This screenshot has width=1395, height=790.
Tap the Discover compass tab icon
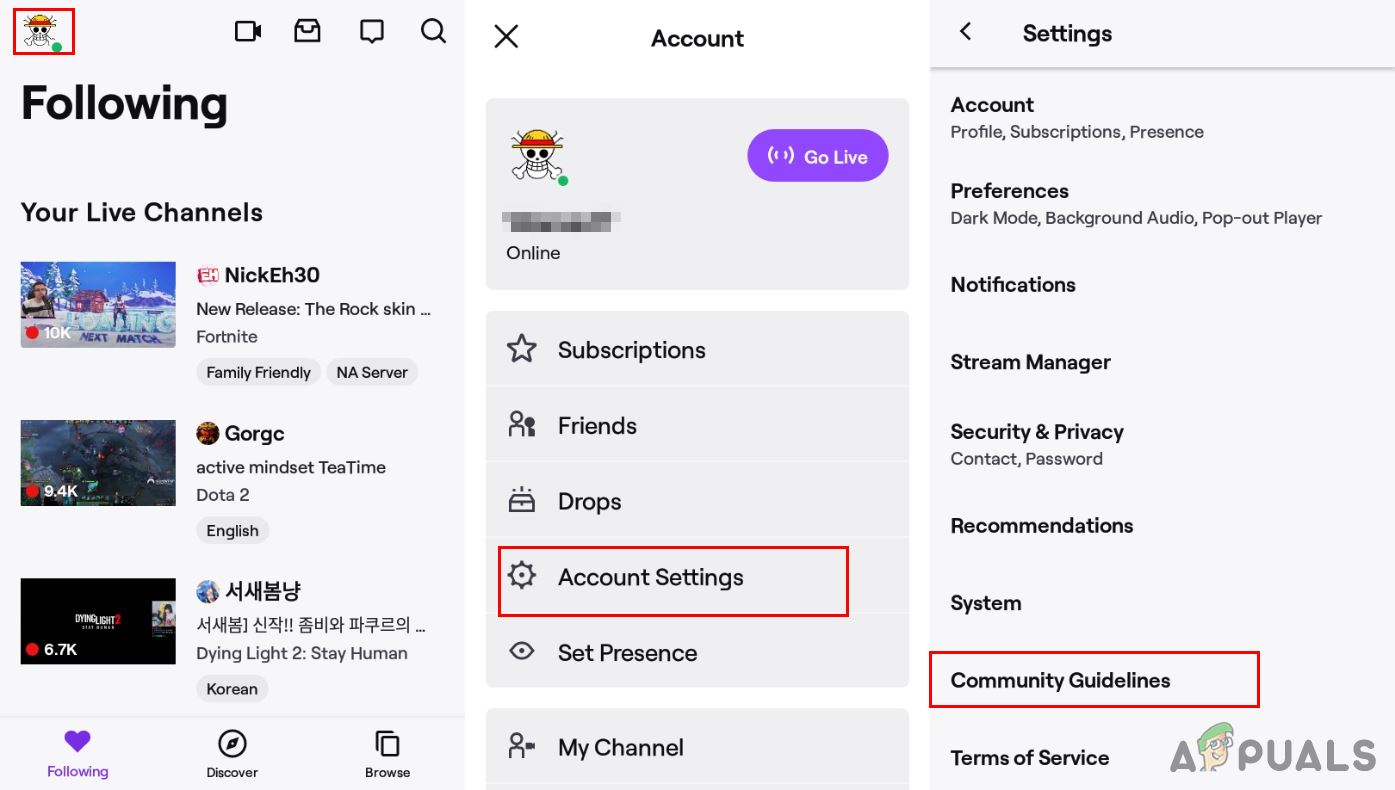tap(232, 744)
